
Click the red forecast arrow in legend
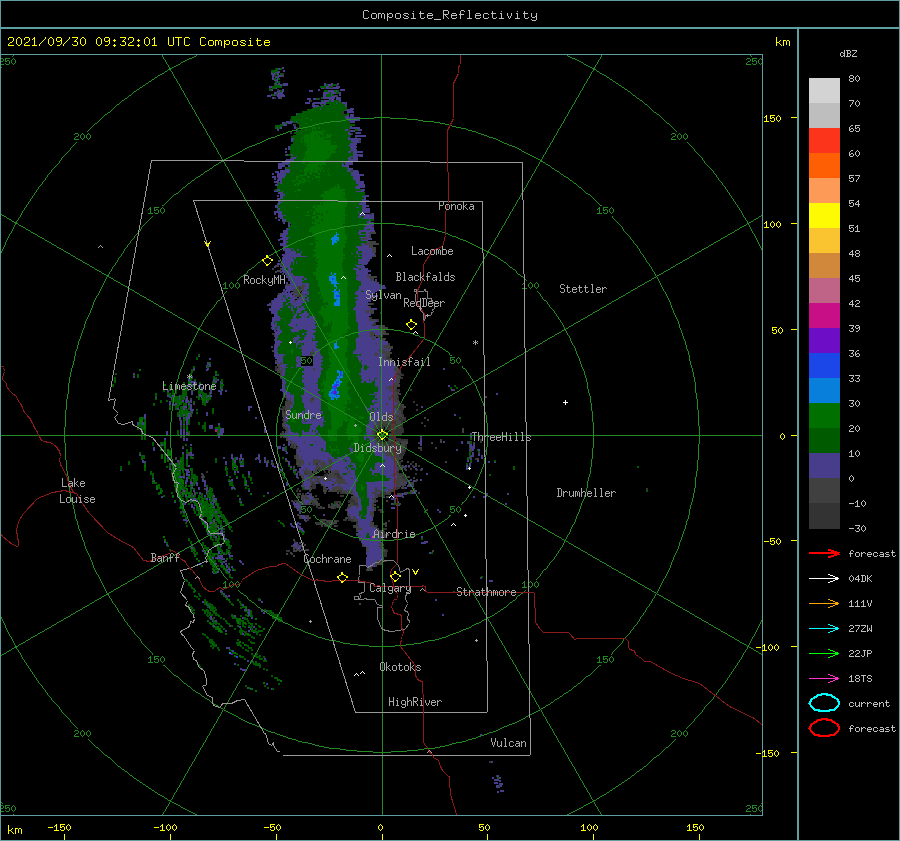pyautogui.click(x=824, y=553)
